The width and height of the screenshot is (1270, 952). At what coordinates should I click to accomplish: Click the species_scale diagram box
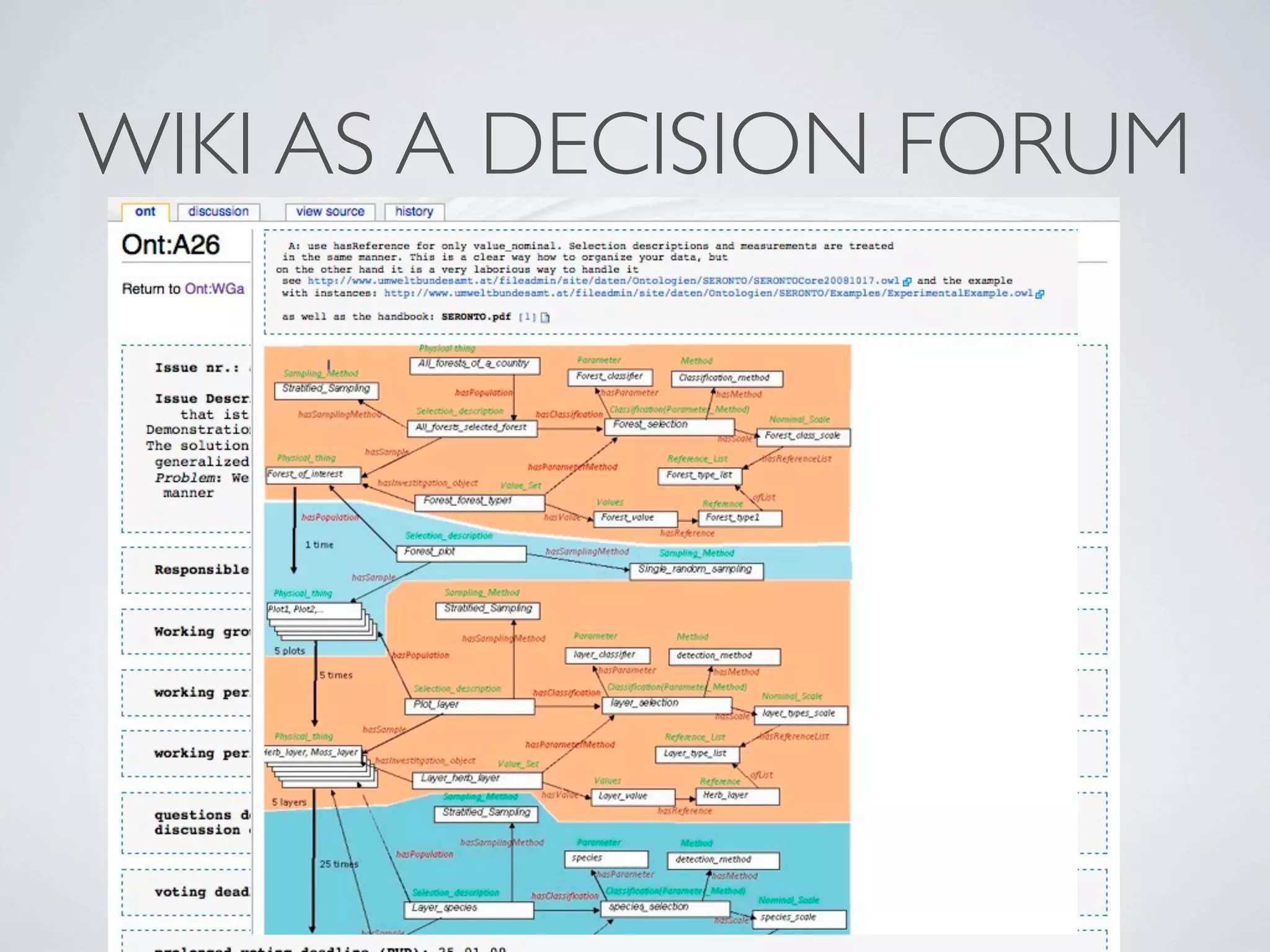(x=800, y=919)
